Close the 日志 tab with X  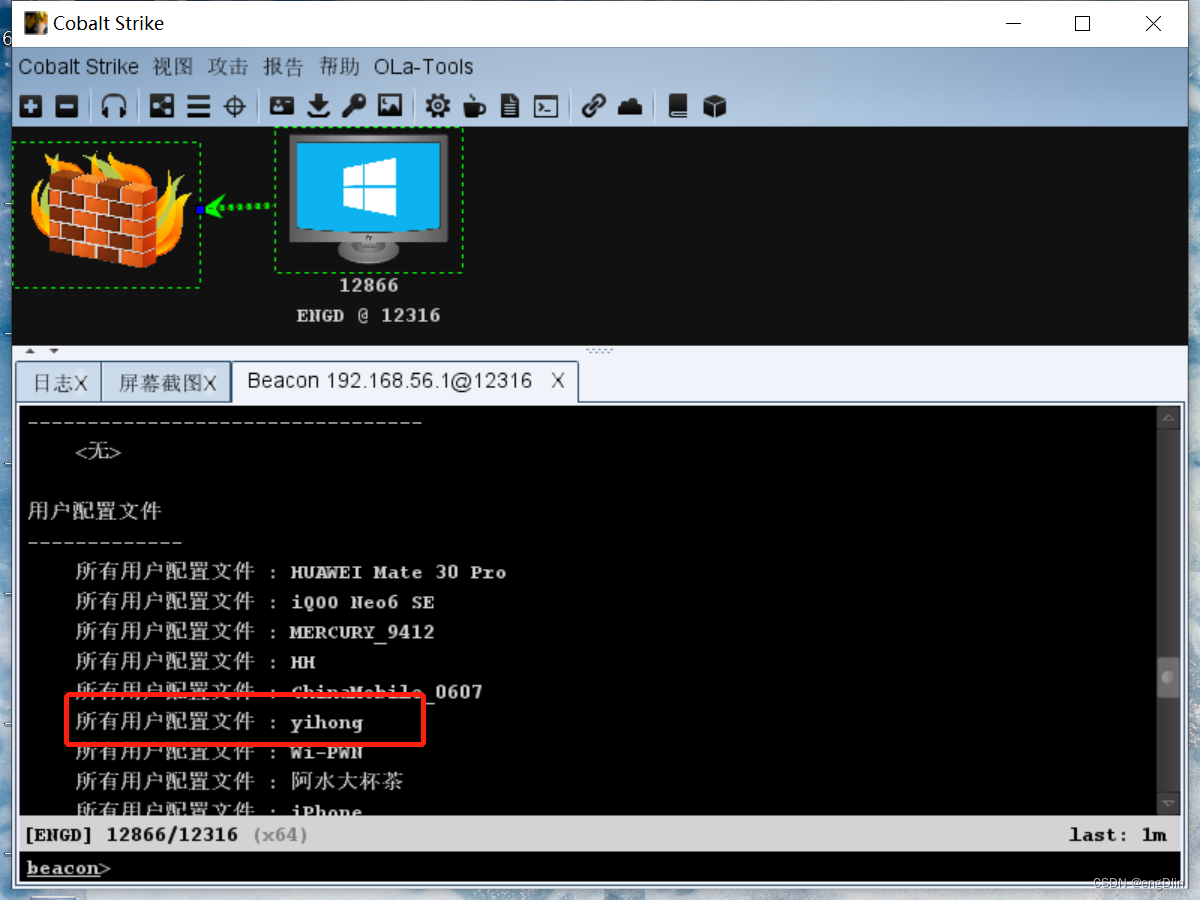point(81,383)
